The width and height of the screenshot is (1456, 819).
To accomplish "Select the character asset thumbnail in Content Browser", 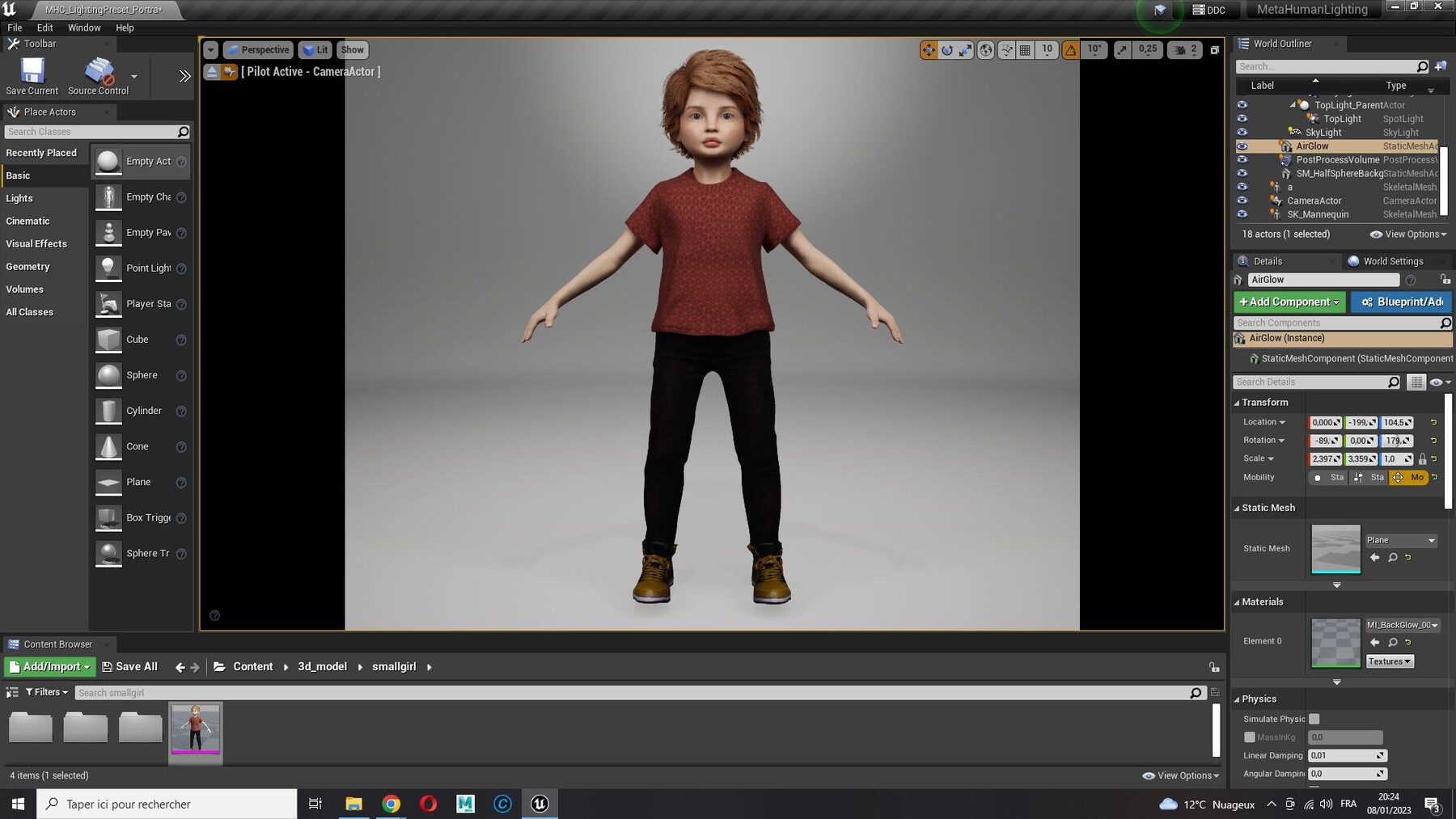I will pos(195,729).
